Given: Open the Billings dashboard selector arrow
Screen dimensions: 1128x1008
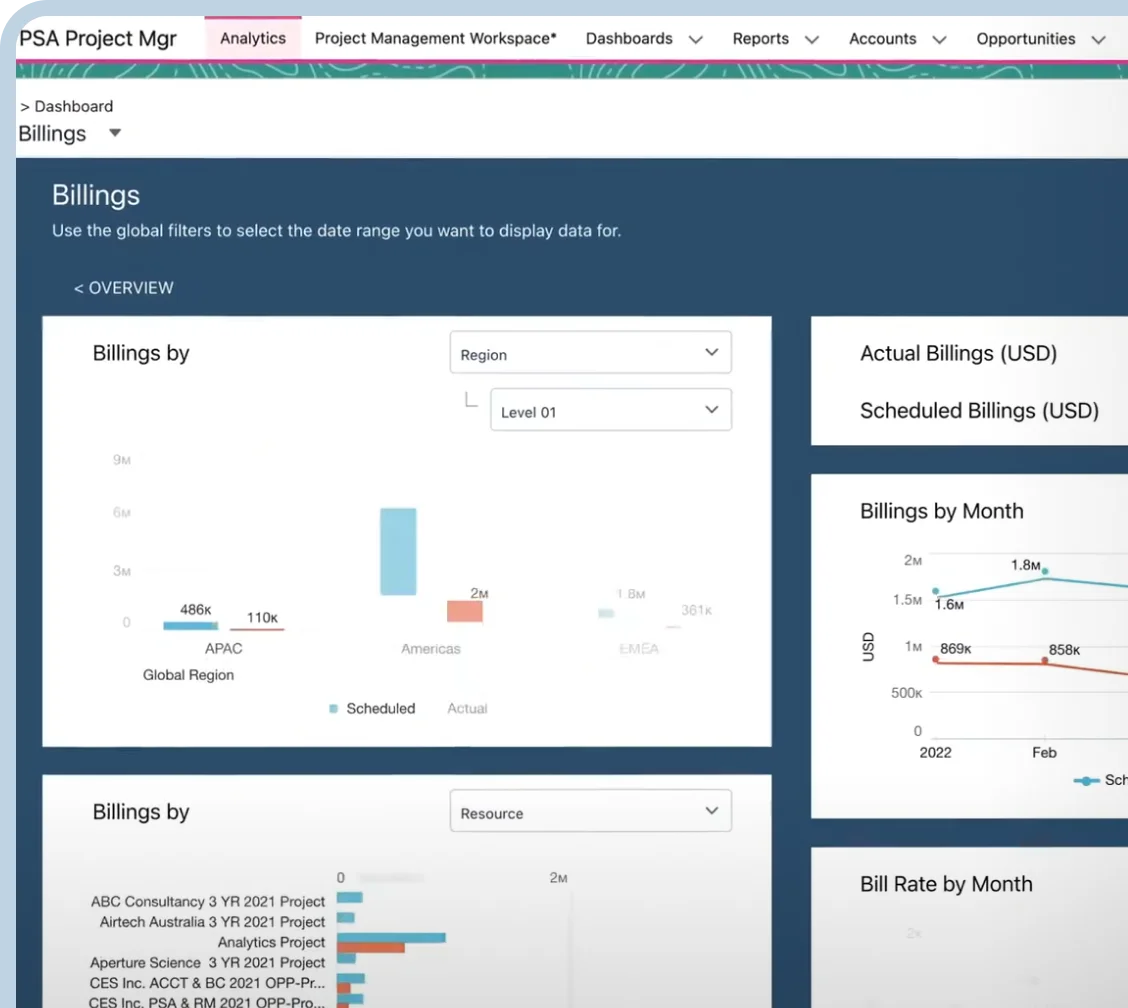Looking at the screenshot, I should pyautogui.click(x=115, y=133).
